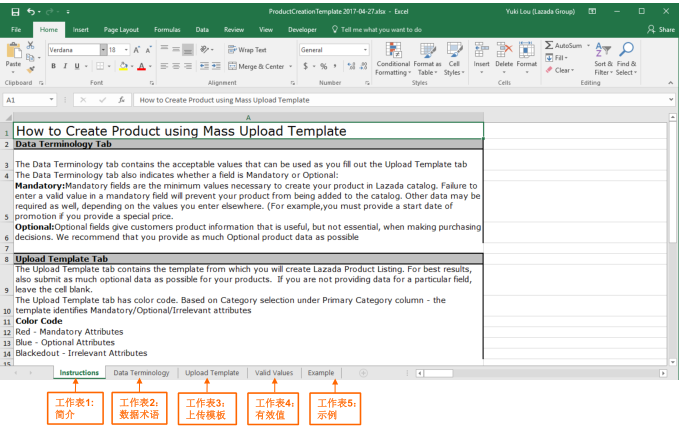Click Insert Function fx button

(x=121, y=100)
